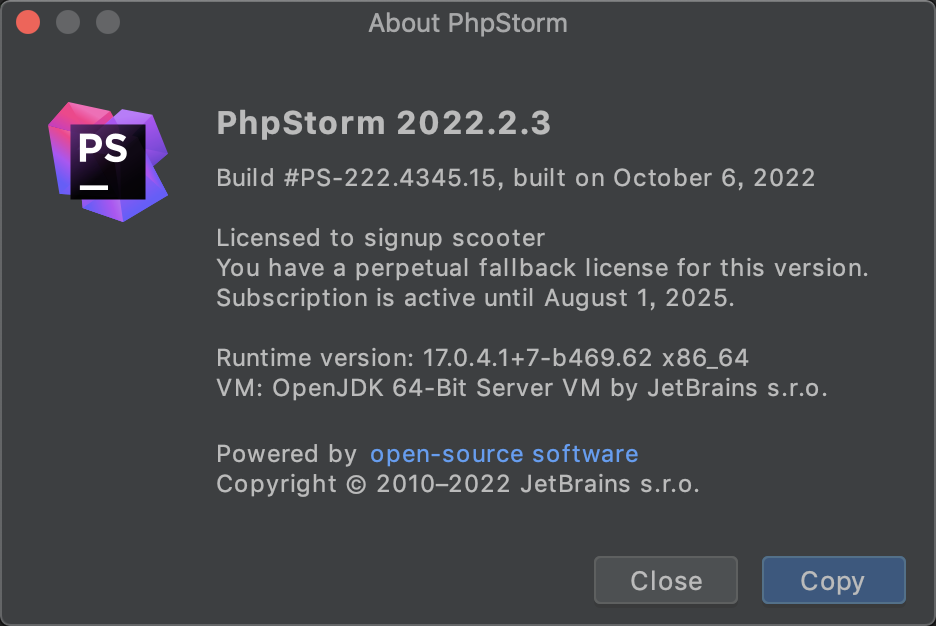The height and width of the screenshot is (626, 936).
Task: Click the Copy button
Action: pos(833,580)
